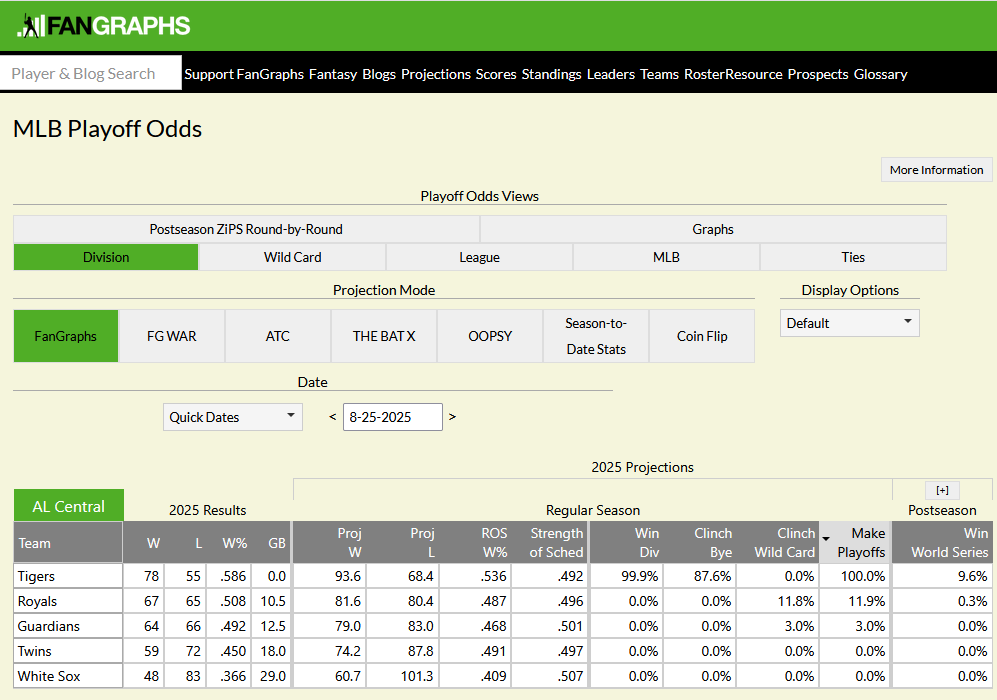This screenshot has height=700, width=997.
Task: Click the date input field
Action: (x=392, y=417)
